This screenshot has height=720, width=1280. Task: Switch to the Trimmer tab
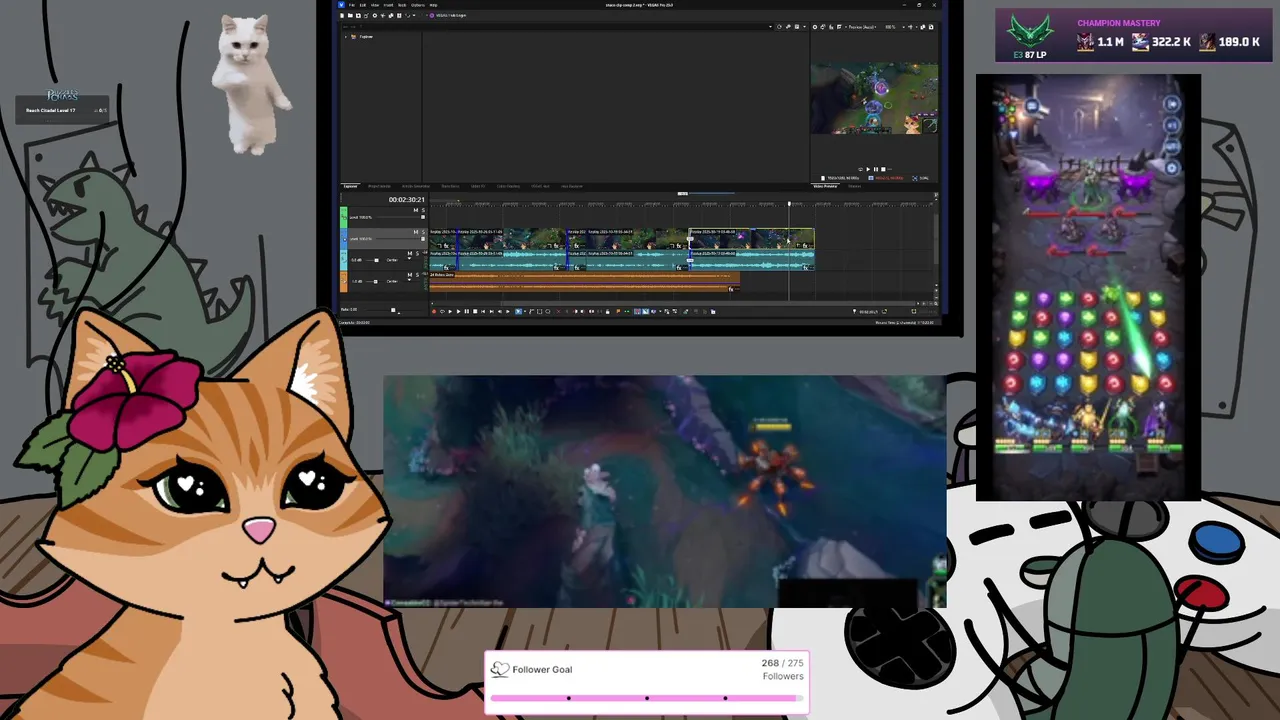pos(855,186)
